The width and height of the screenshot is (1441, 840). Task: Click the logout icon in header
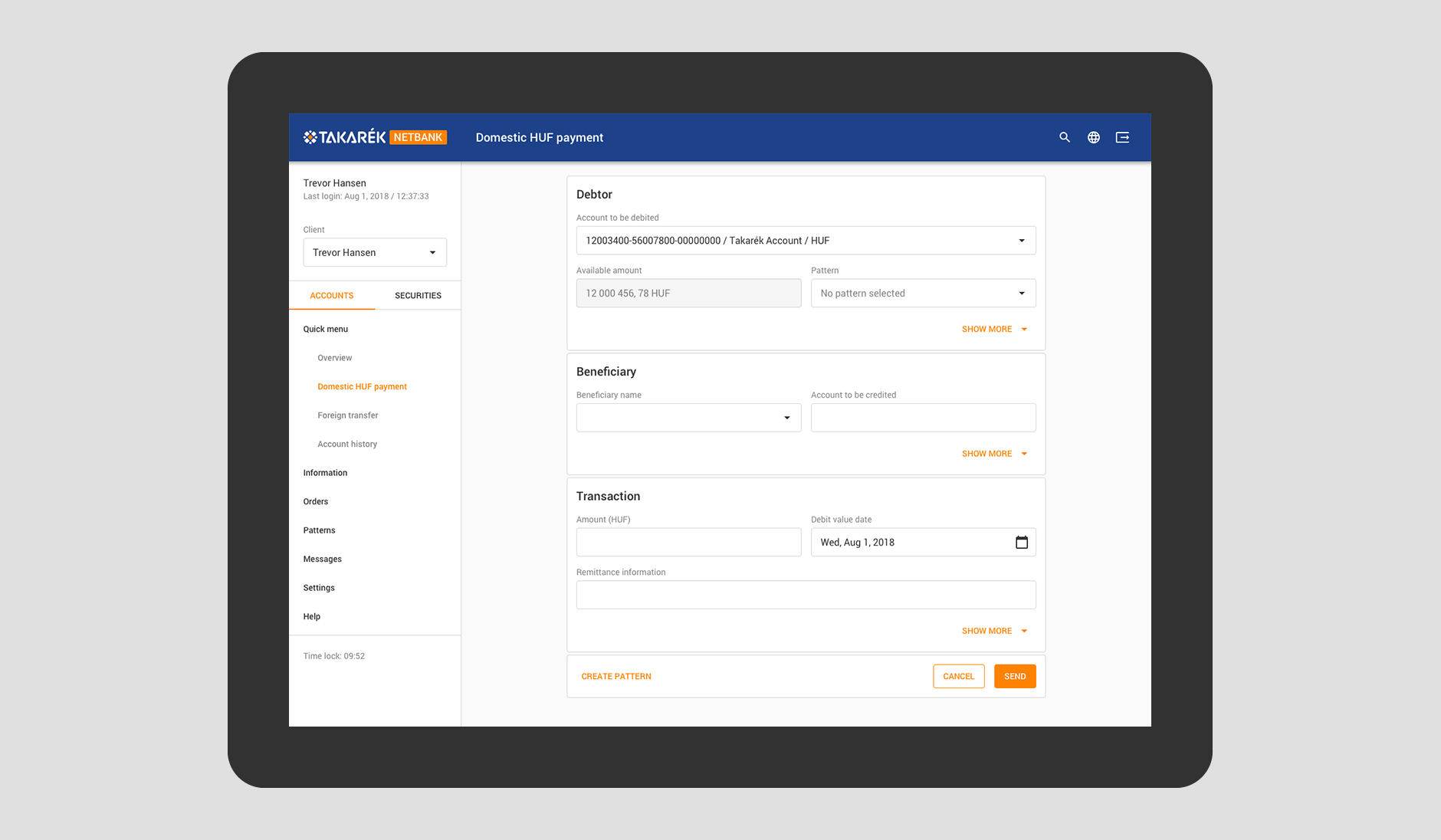click(x=1122, y=137)
